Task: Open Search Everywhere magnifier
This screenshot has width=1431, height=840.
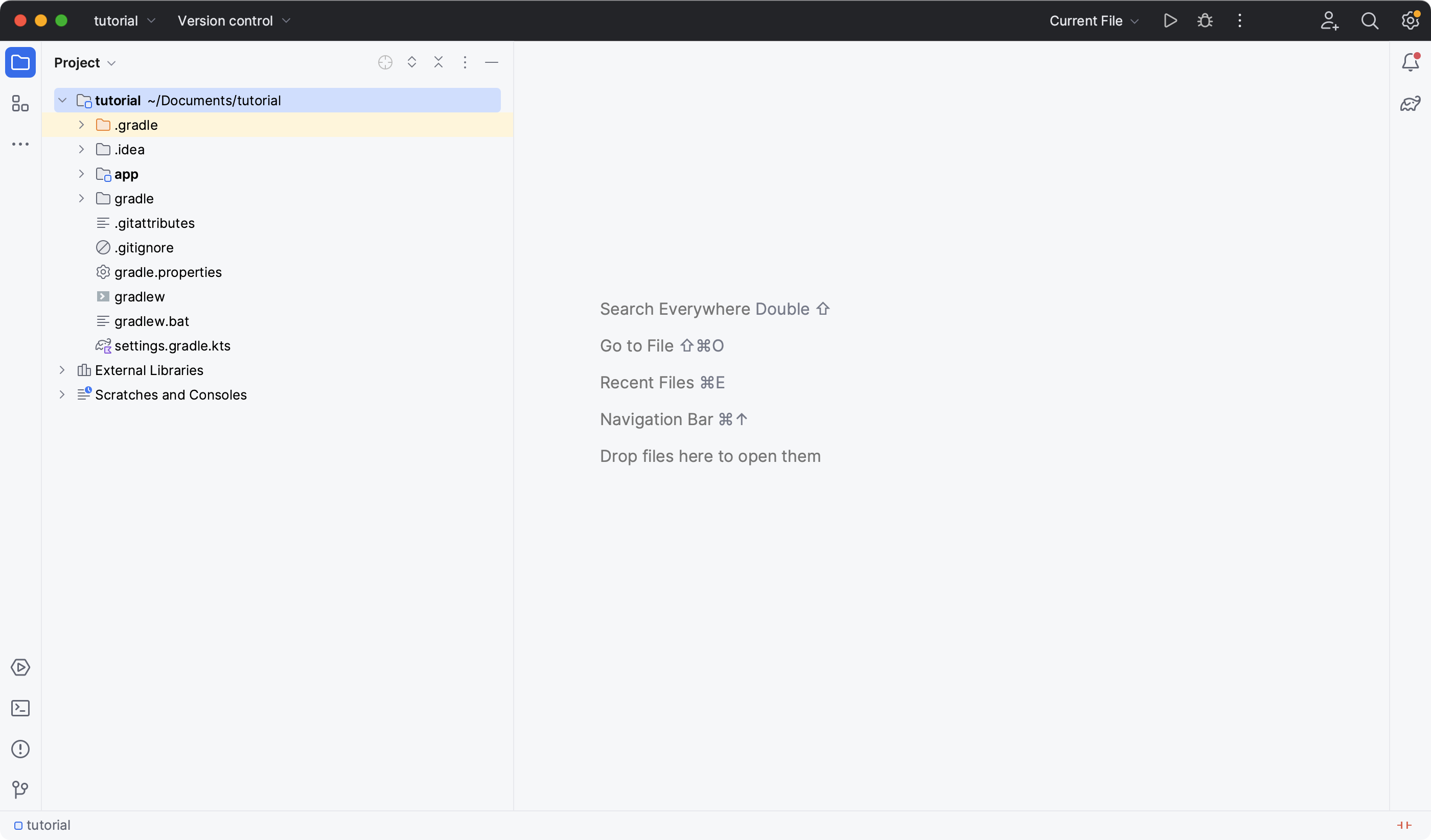Action: [x=1370, y=21]
